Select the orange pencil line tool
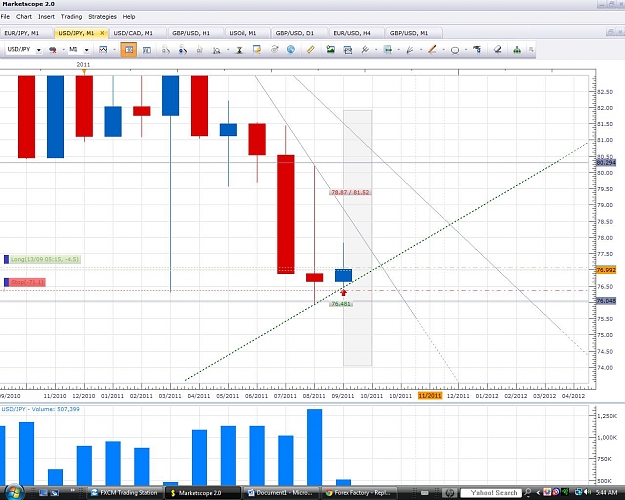625x500 pixels. coord(432,49)
